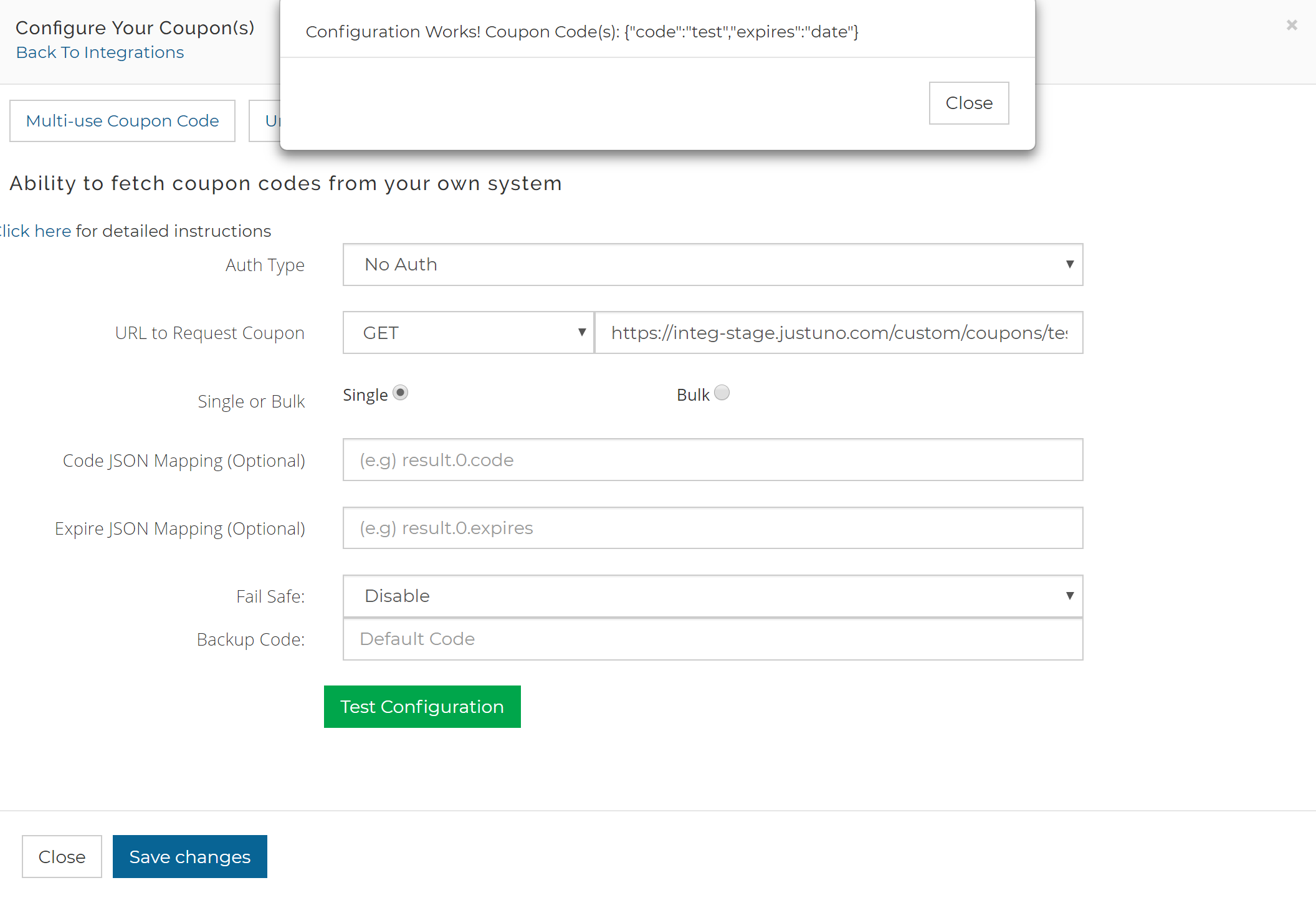Select the Single radio button

401,393
